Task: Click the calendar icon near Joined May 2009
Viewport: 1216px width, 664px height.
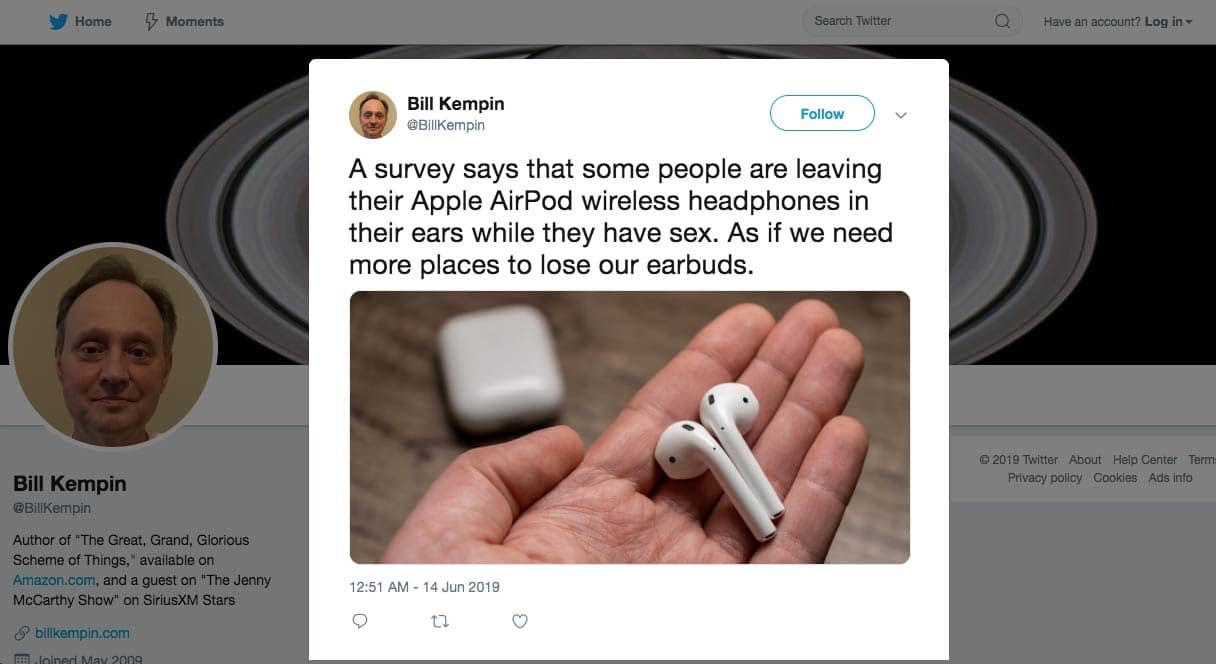Action: click(21, 659)
